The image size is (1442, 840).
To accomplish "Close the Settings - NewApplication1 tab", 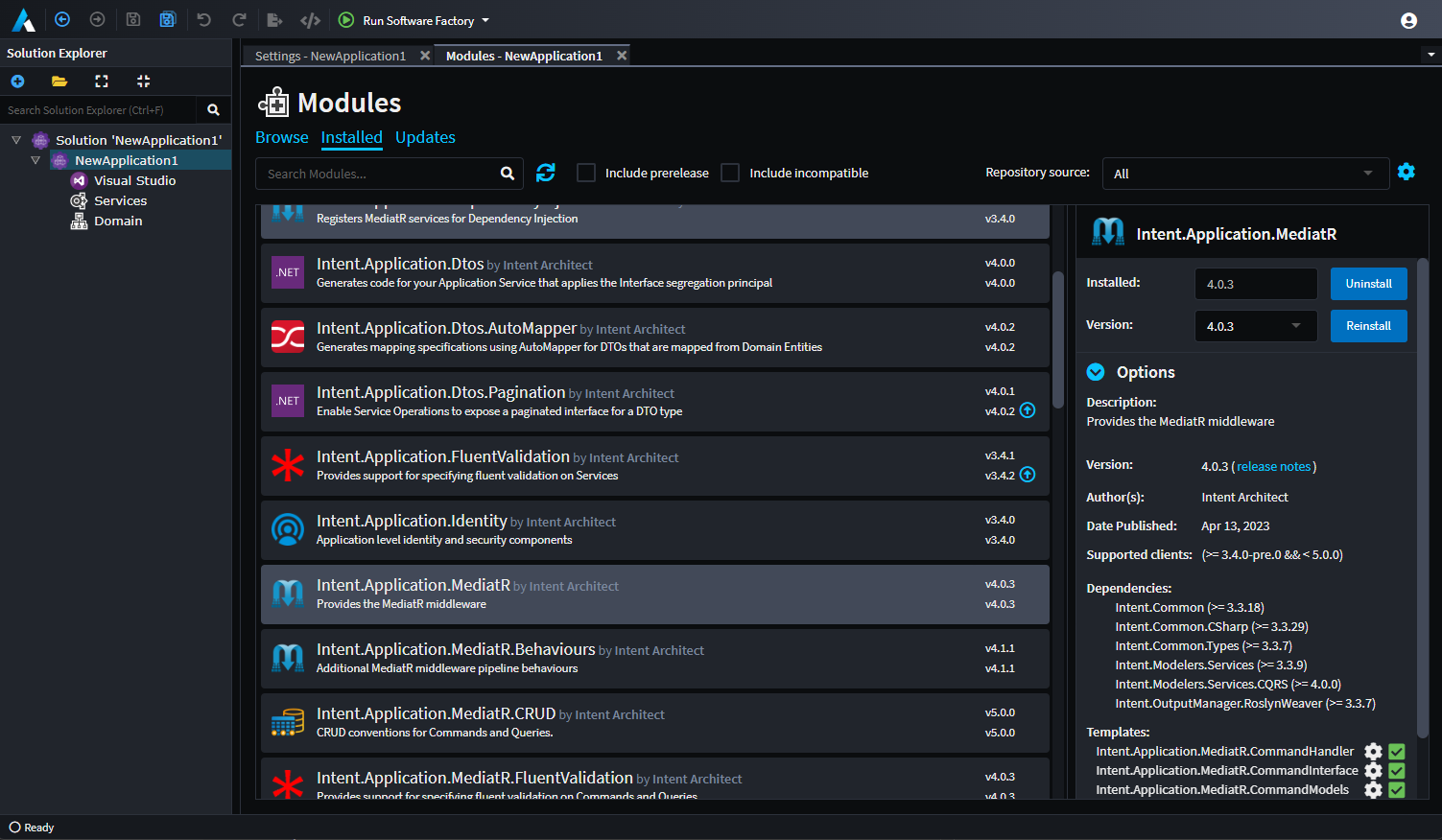I will click(425, 56).
